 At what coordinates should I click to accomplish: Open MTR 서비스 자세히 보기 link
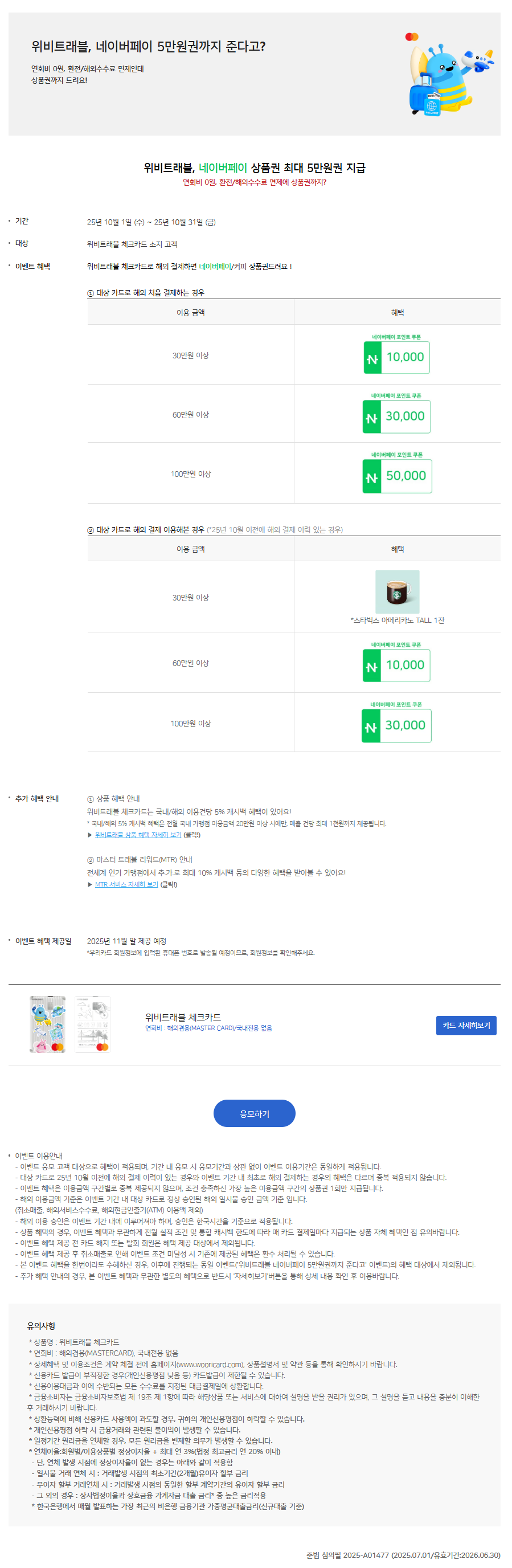pyautogui.click(x=126, y=884)
